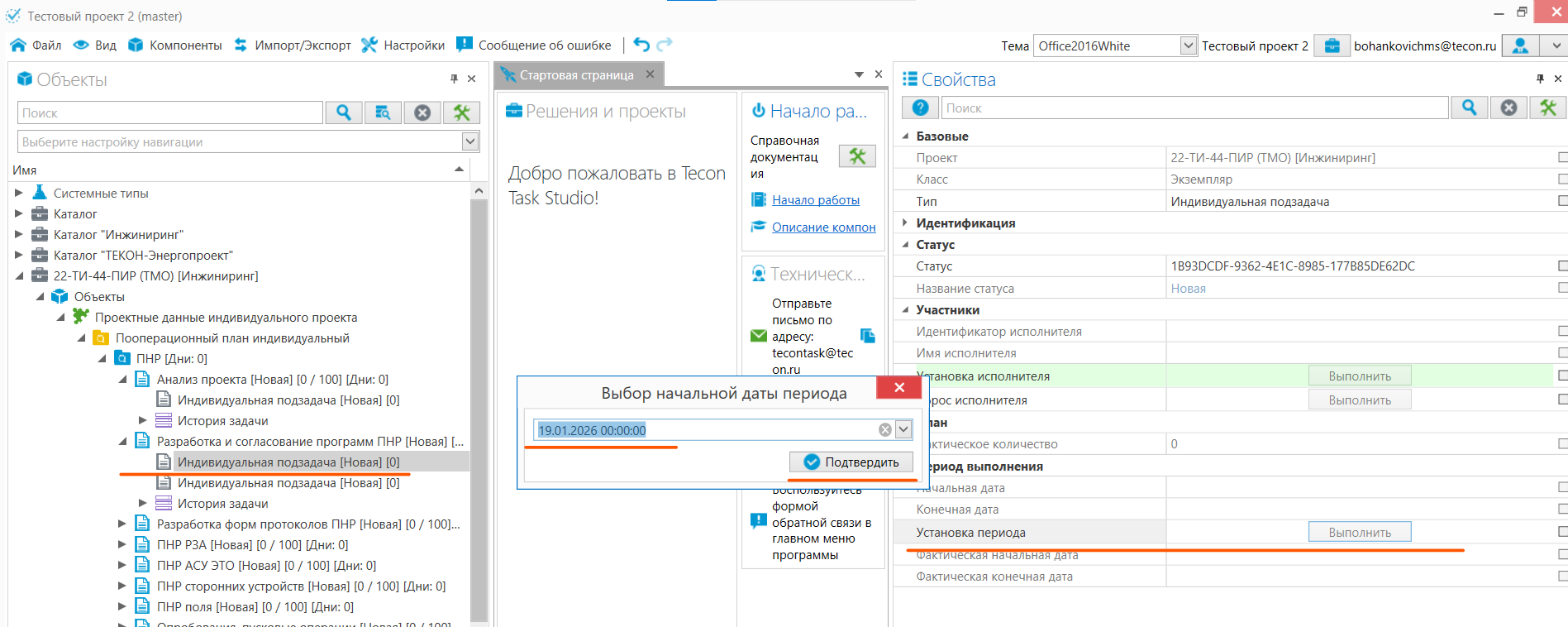
Task: Click the undo arrow in the toolbar
Action: click(641, 45)
